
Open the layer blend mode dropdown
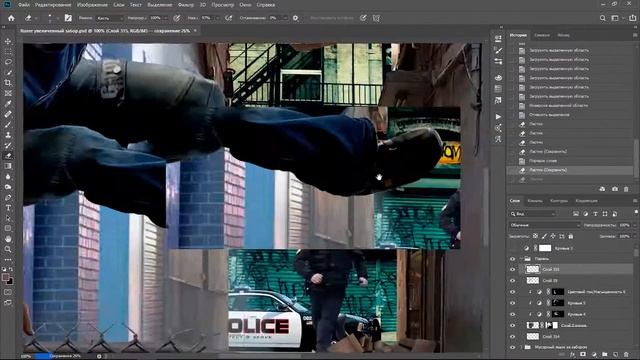coord(544,225)
